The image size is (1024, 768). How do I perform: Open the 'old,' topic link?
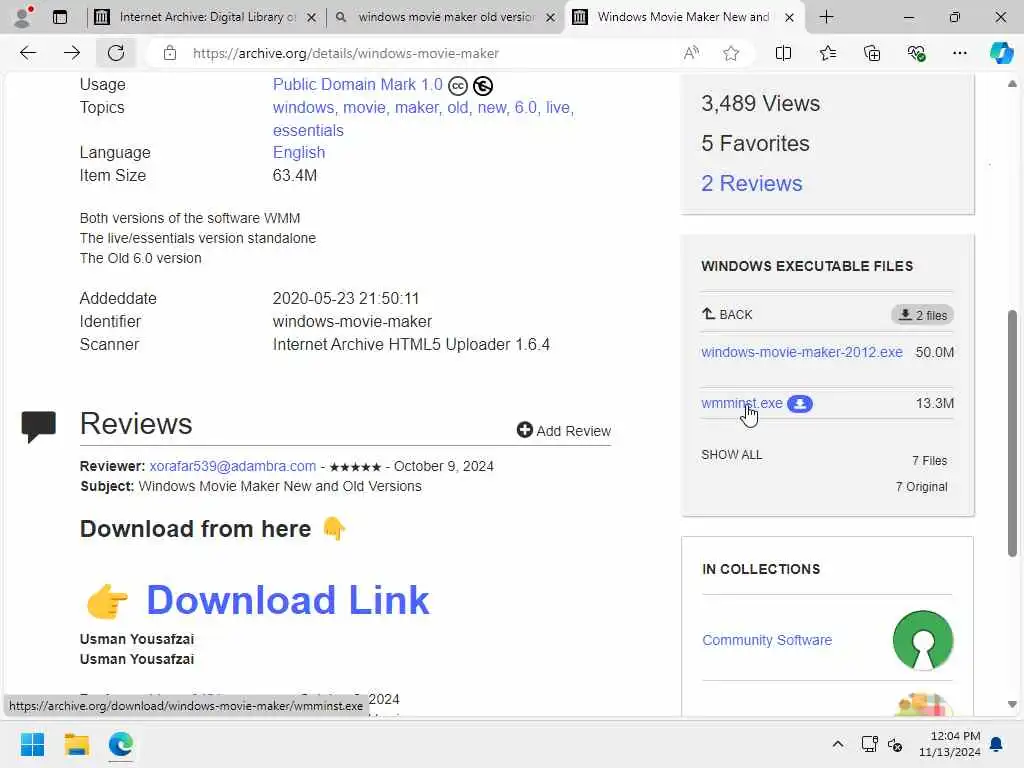coord(458,108)
